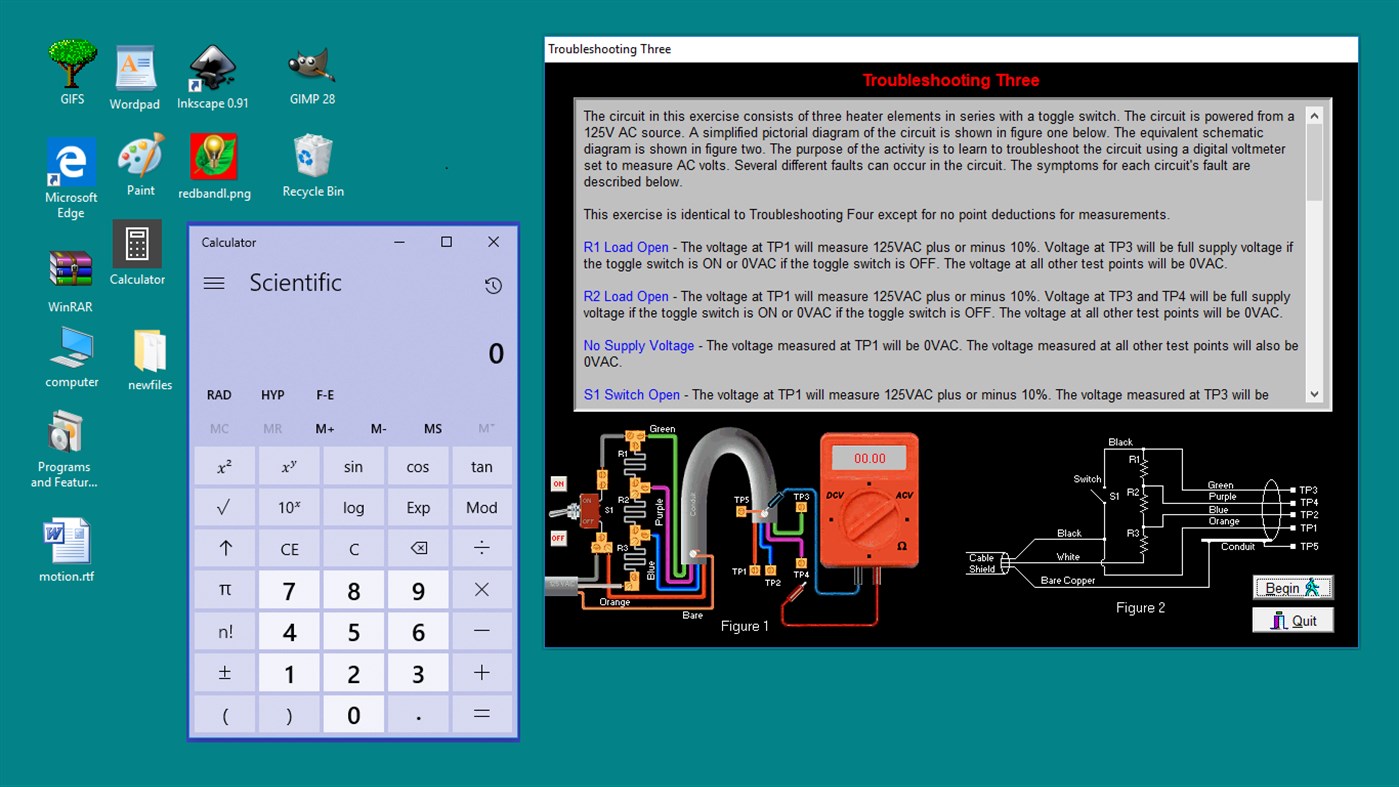Open Calculator history with the clock icon

tap(493, 285)
